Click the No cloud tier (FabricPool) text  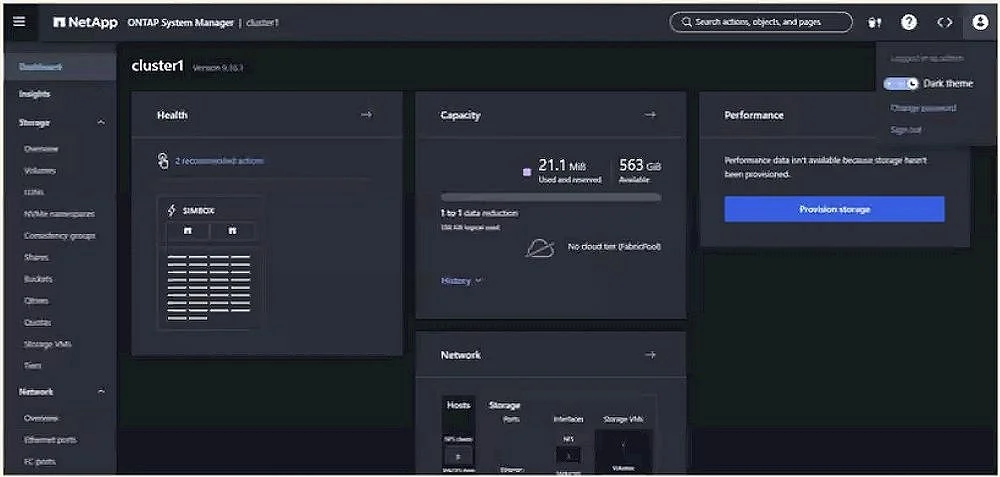(x=614, y=247)
